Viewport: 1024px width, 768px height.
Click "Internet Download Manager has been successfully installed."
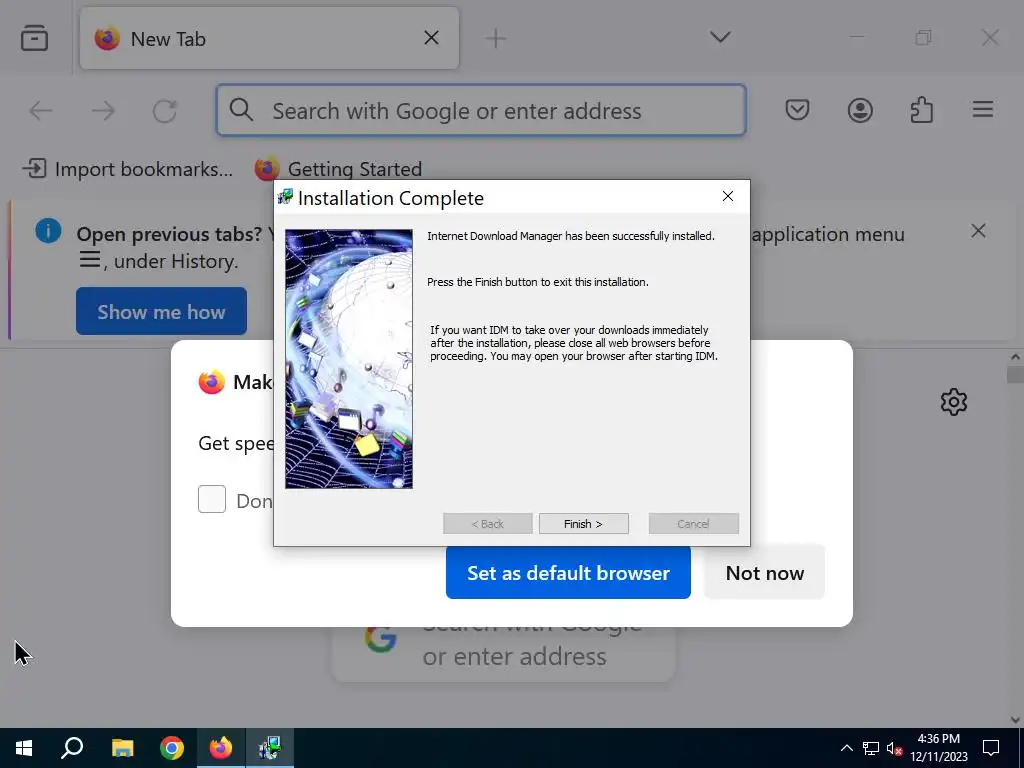tap(571, 236)
